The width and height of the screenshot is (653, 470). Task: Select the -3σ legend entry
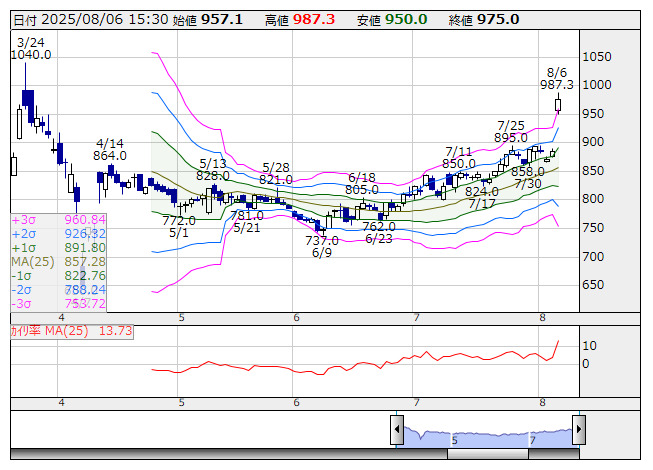(58, 304)
